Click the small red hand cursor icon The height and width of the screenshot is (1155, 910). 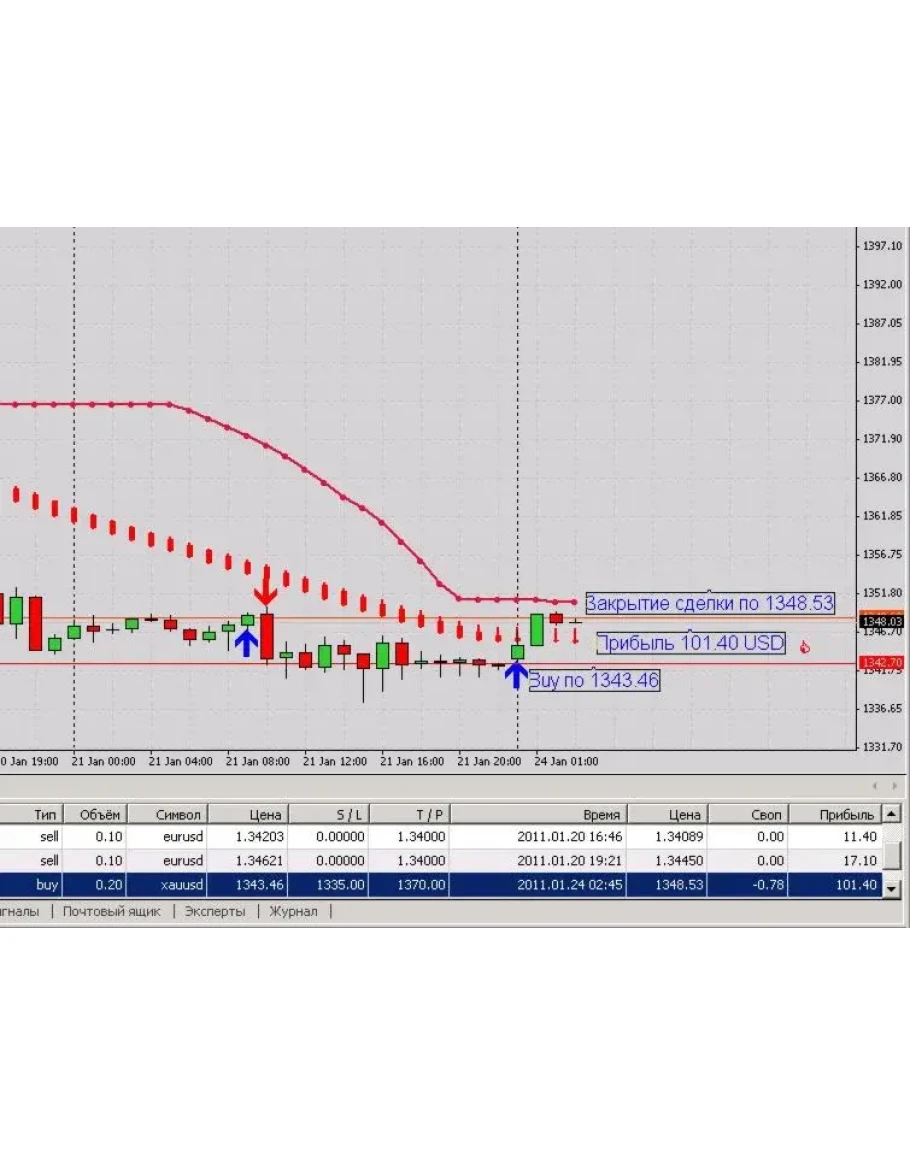804,648
